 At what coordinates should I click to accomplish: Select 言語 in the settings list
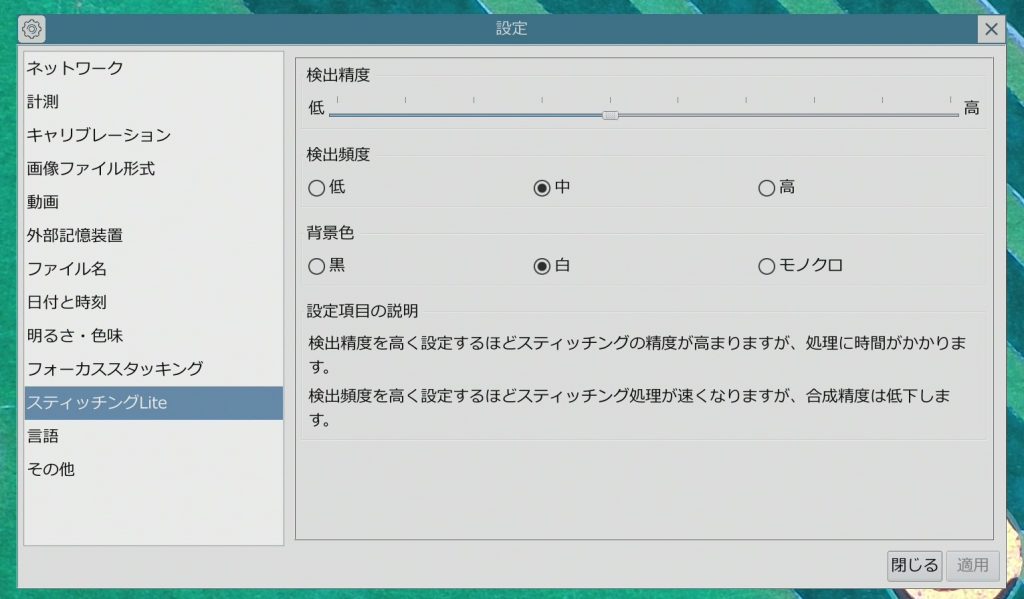coord(43,436)
